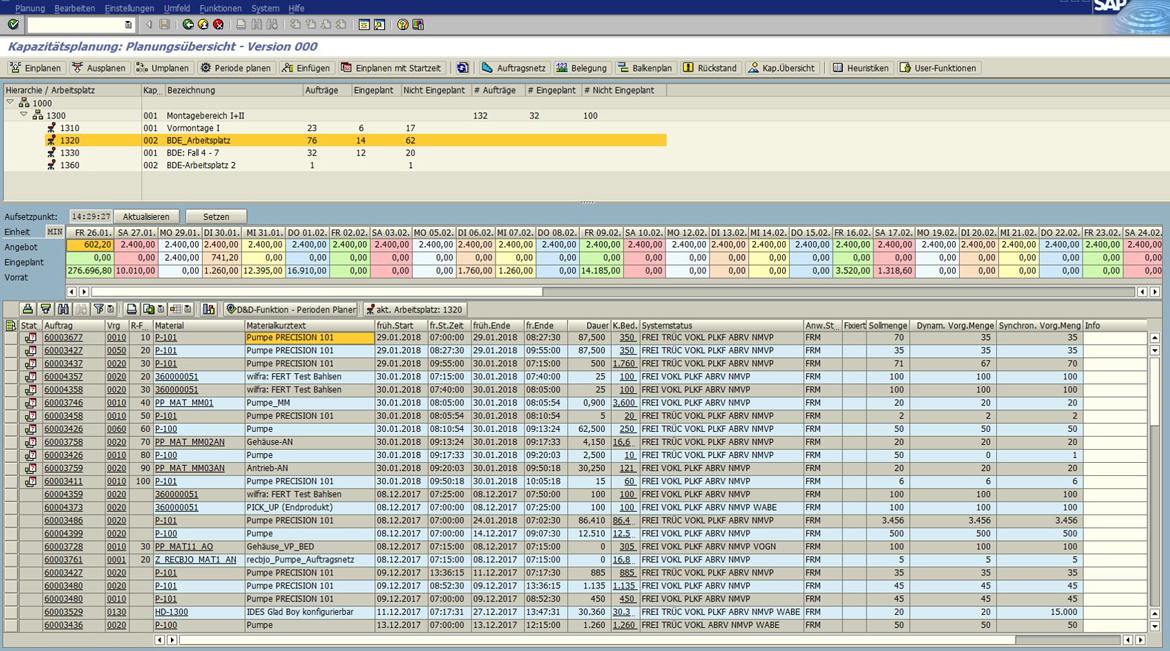Open the layout dropdown arrow in order list toolbar
The height and width of the screenshot is (651, 1170).
(x=188, y=309)
